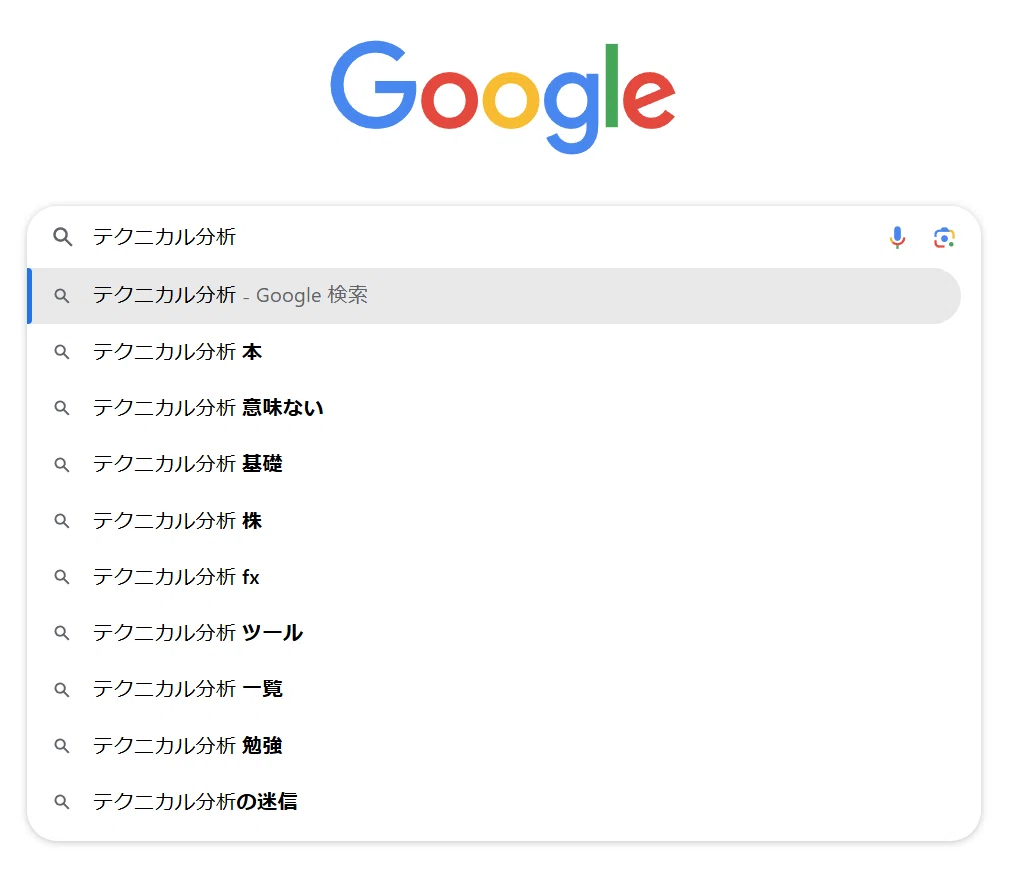
Task: Click magnifier icon beside テクニカル分析 ツール
Action: tap(61, 633)
